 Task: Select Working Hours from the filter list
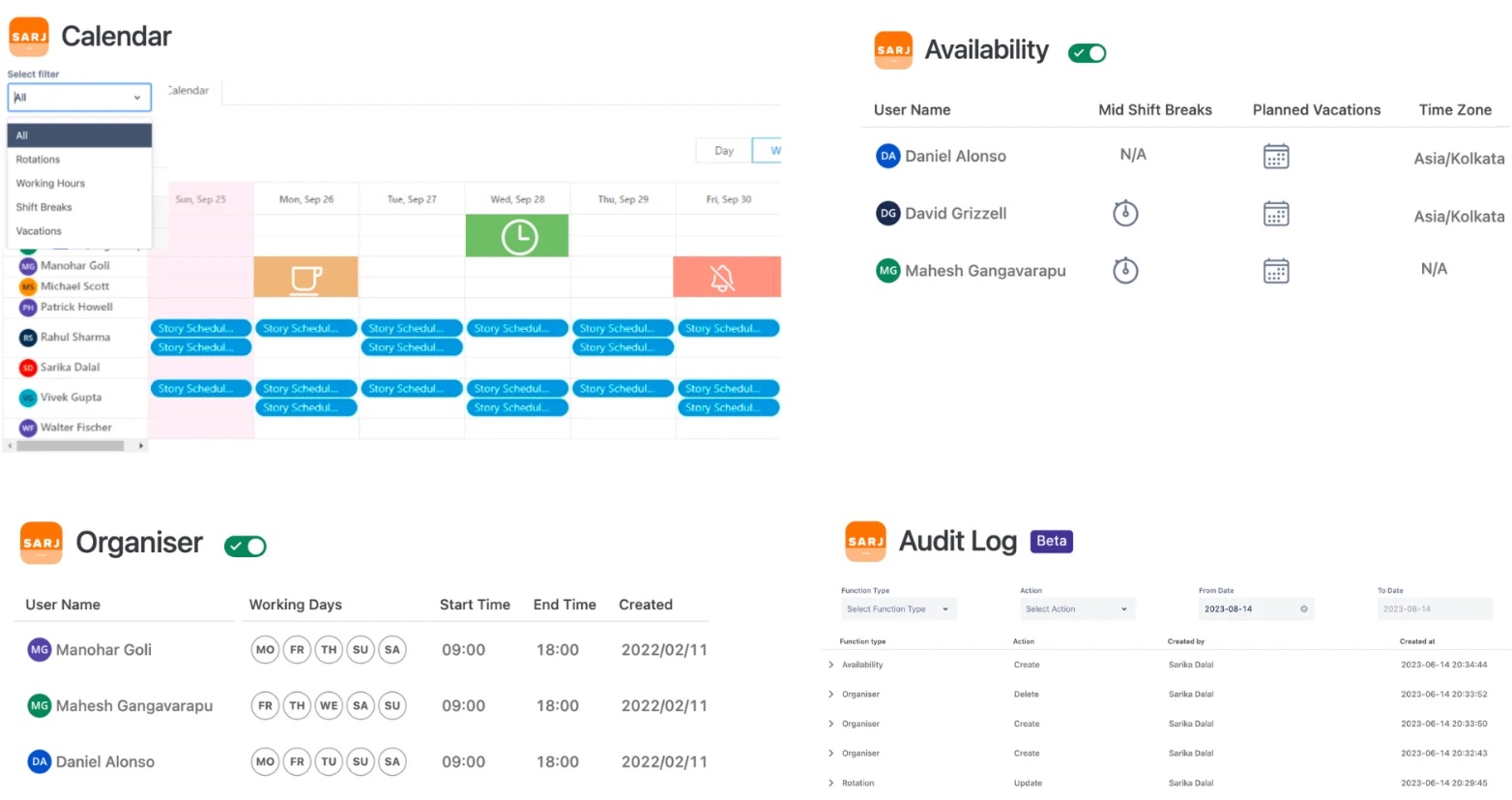(x=79, y=184)
